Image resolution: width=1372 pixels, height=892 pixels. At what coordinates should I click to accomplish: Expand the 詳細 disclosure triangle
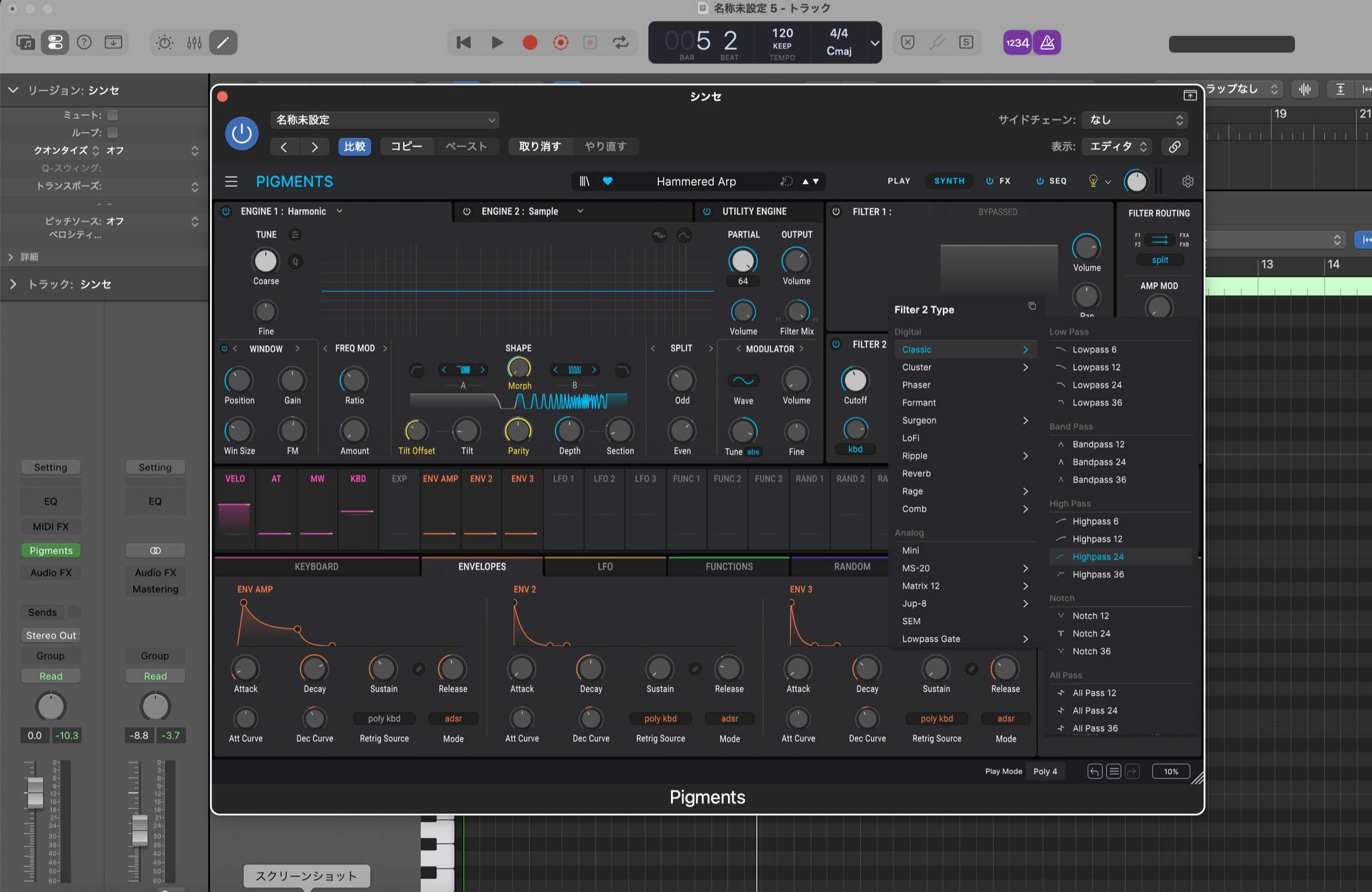11,257
